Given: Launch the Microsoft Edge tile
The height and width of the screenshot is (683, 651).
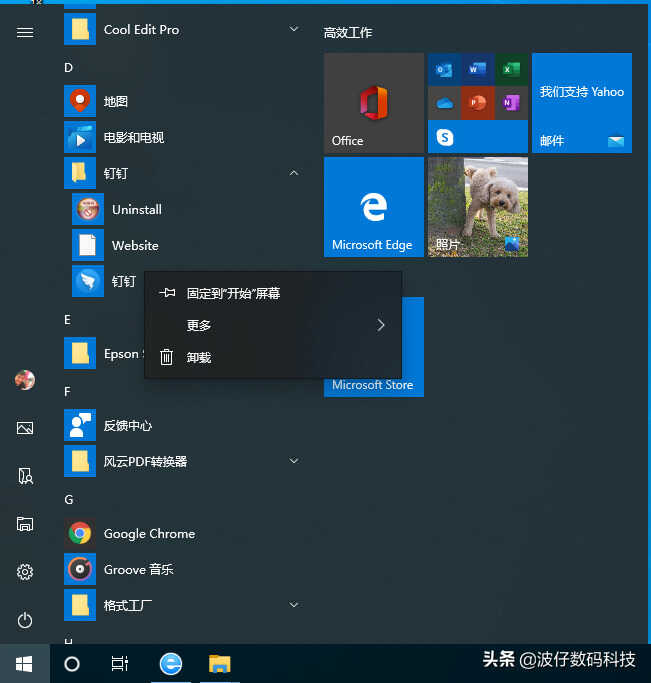Looking at the screenshot, I should coord(374,207).
